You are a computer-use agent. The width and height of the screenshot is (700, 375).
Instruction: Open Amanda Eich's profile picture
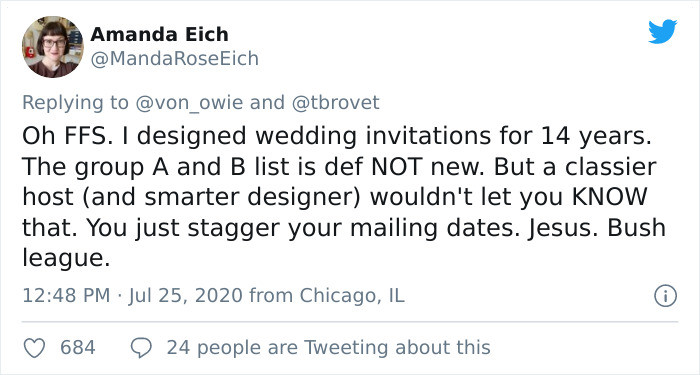[53, 47]
